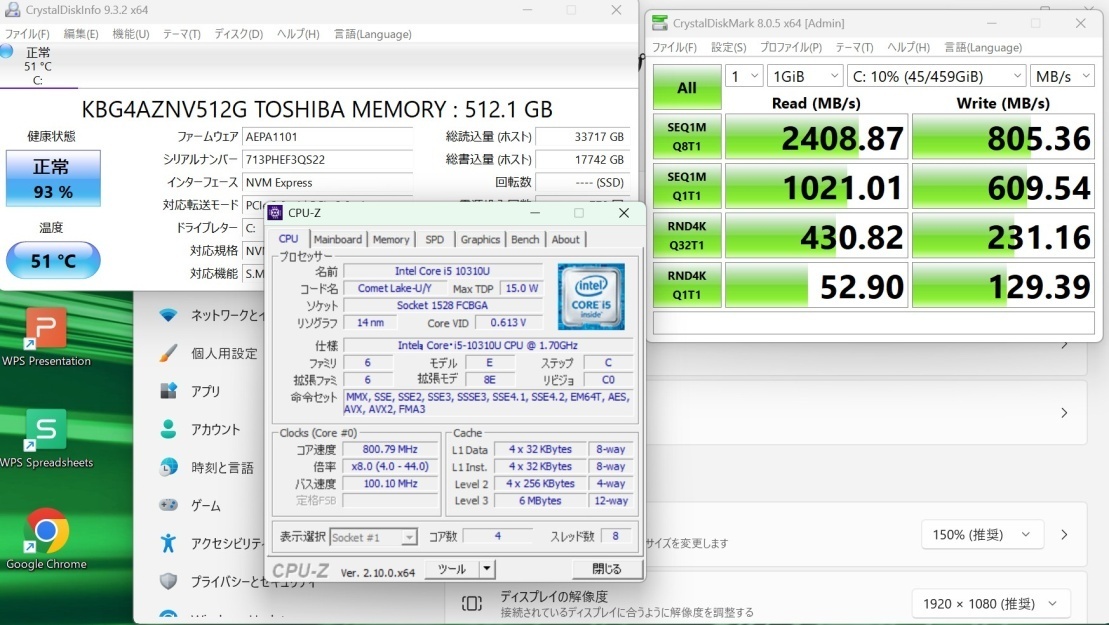1109x625 pixels.
Task: Open test size dropdown showing 1GiB
Action: (805, 76)
